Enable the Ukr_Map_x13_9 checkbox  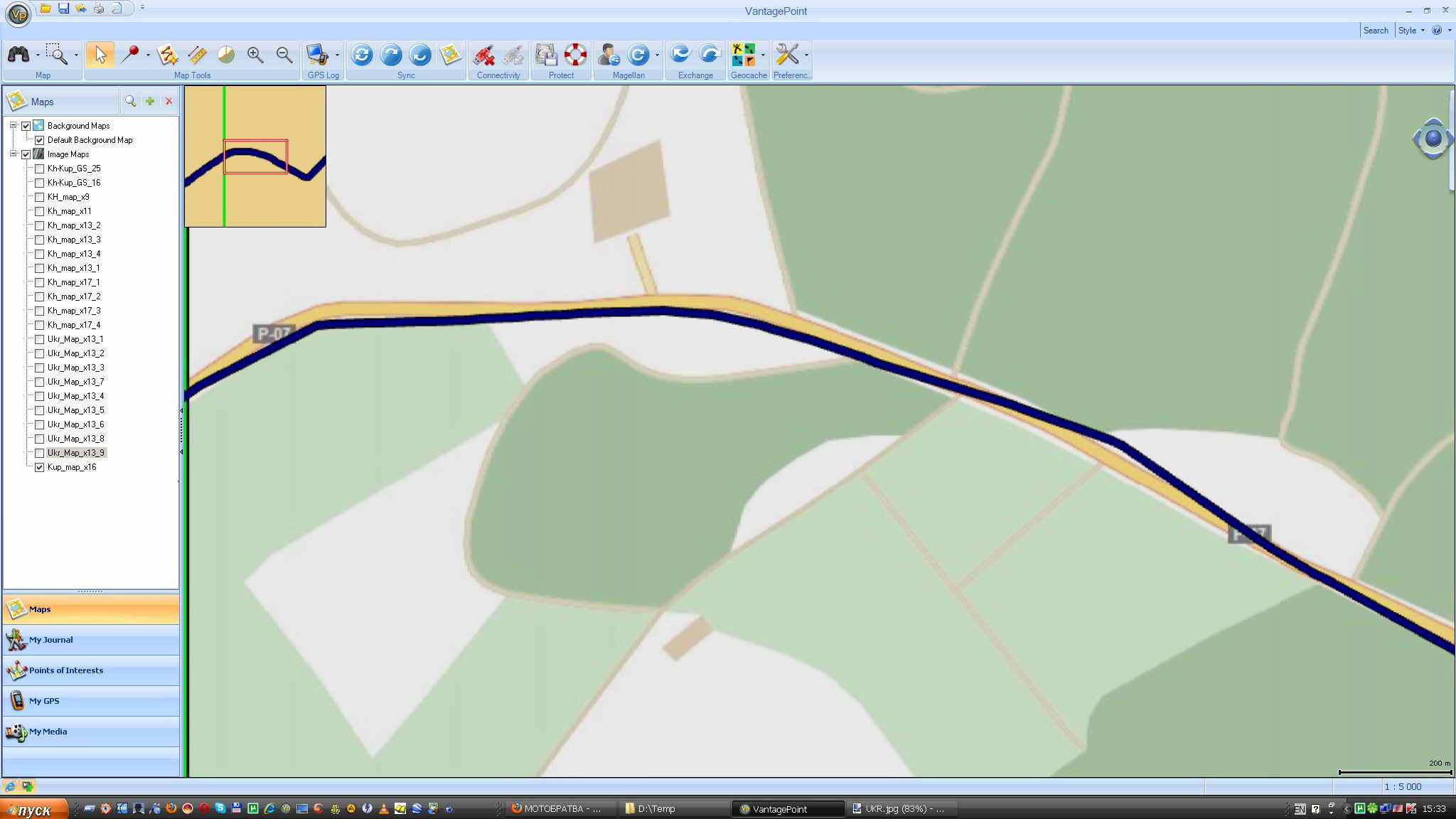coord(40,453)
